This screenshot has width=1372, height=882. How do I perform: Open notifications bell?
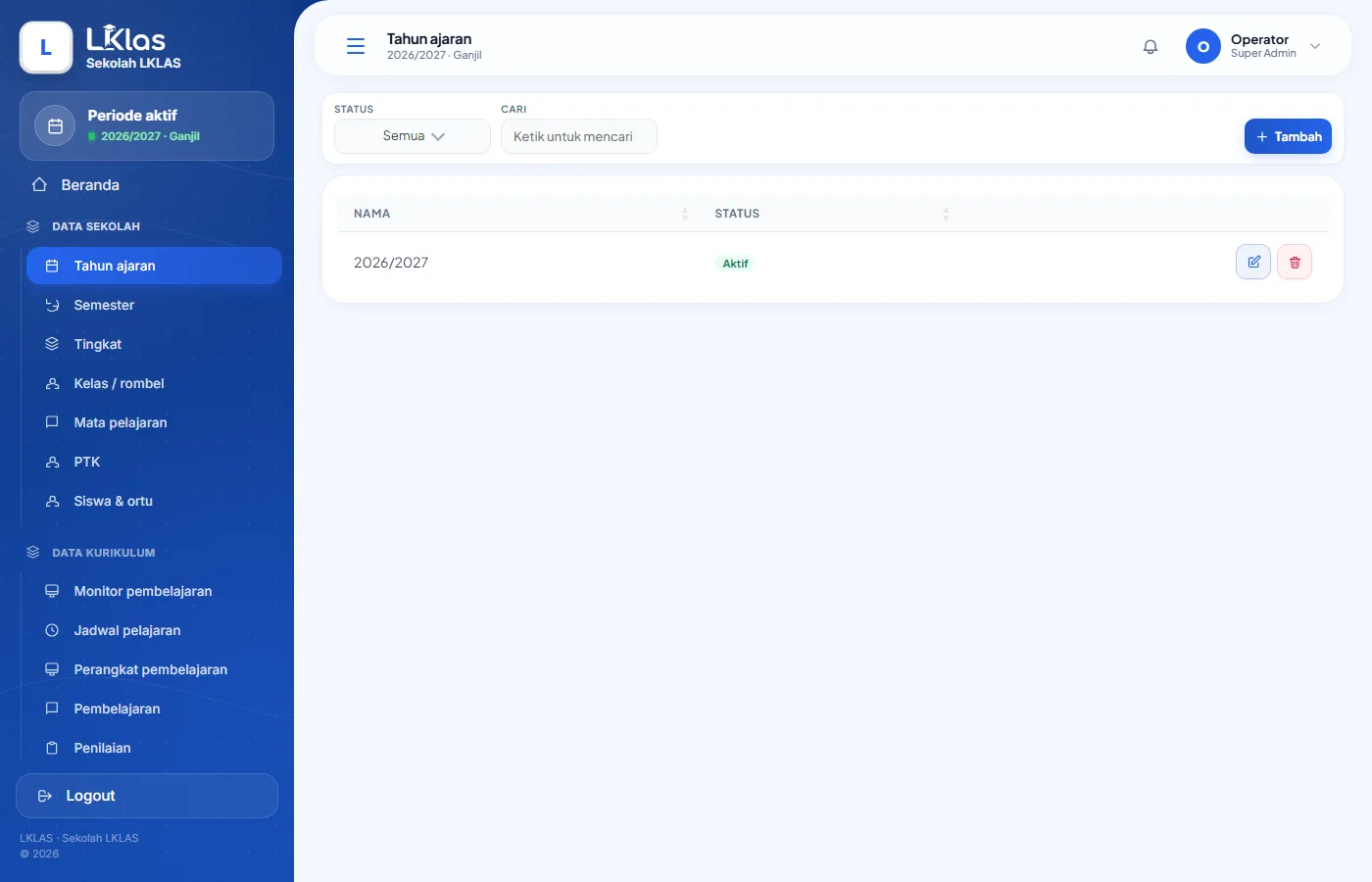point(1151,46)
